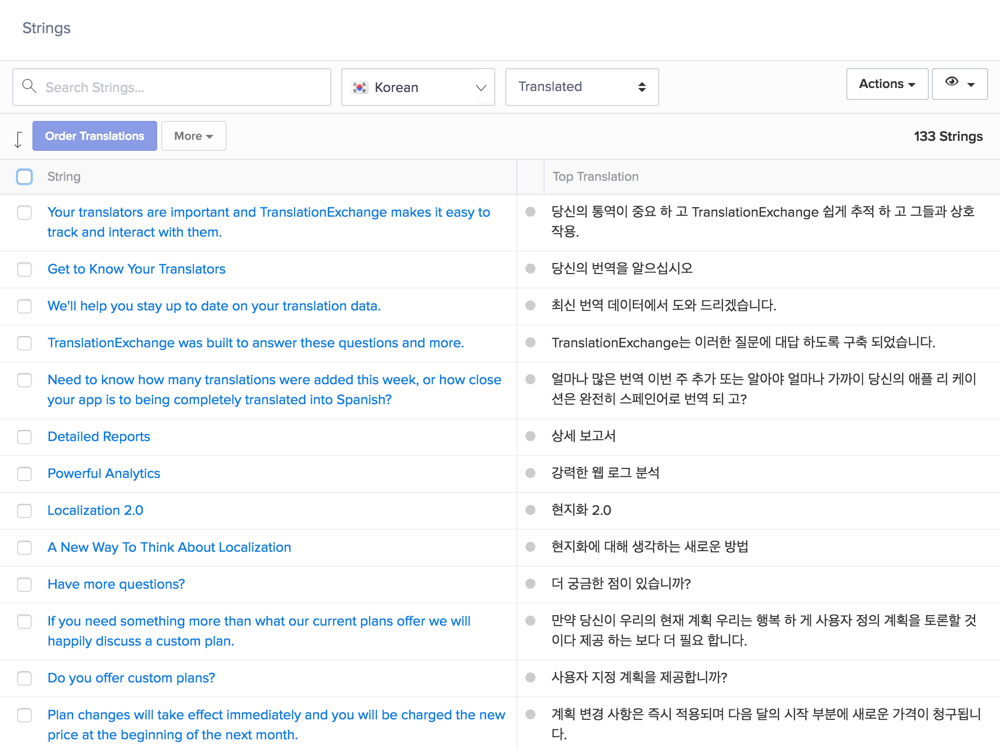The width and height of the screenshot is (1000, 750).
Task: Click the Order Translations button
Action: (94, 136)
